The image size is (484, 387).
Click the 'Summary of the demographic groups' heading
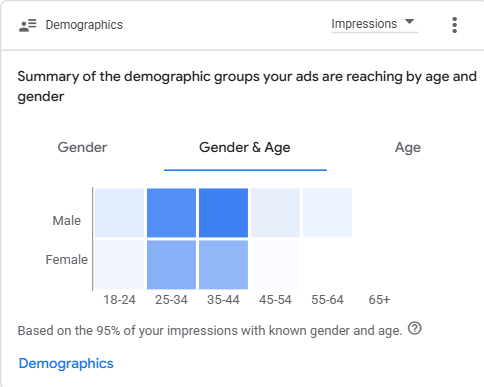point(247,86)
